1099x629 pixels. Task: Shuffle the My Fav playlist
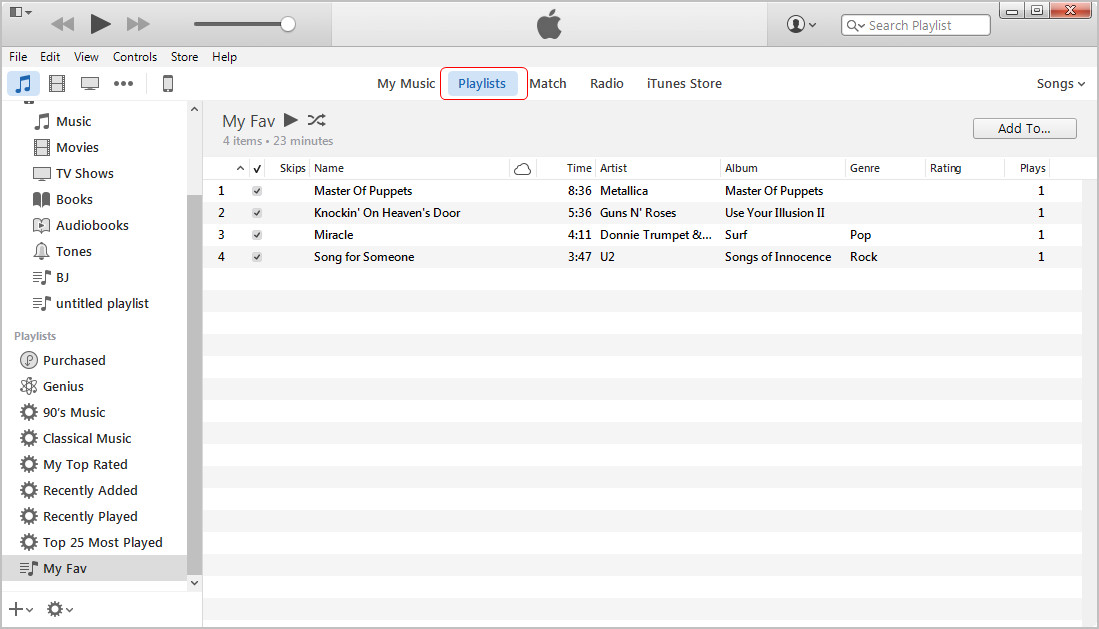[317, 120]
